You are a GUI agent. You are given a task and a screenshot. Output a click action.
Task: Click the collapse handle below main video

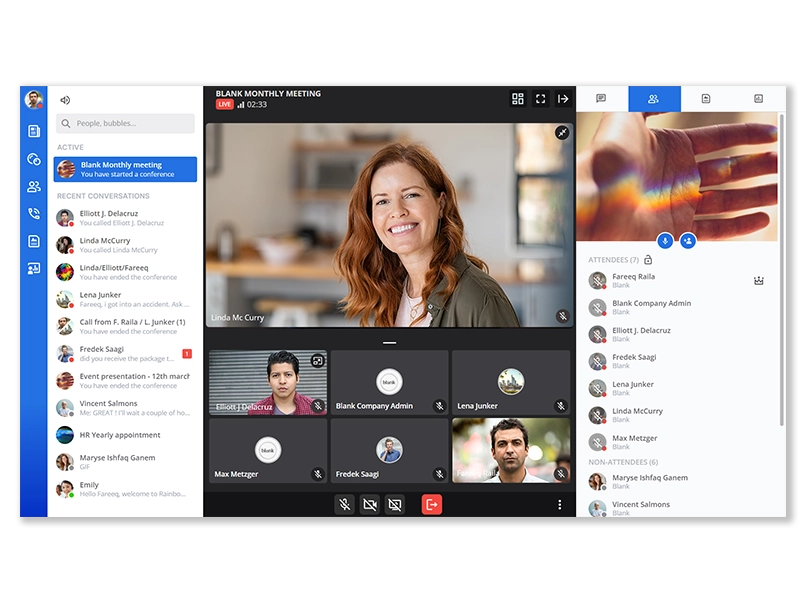(x=390, y=342)
